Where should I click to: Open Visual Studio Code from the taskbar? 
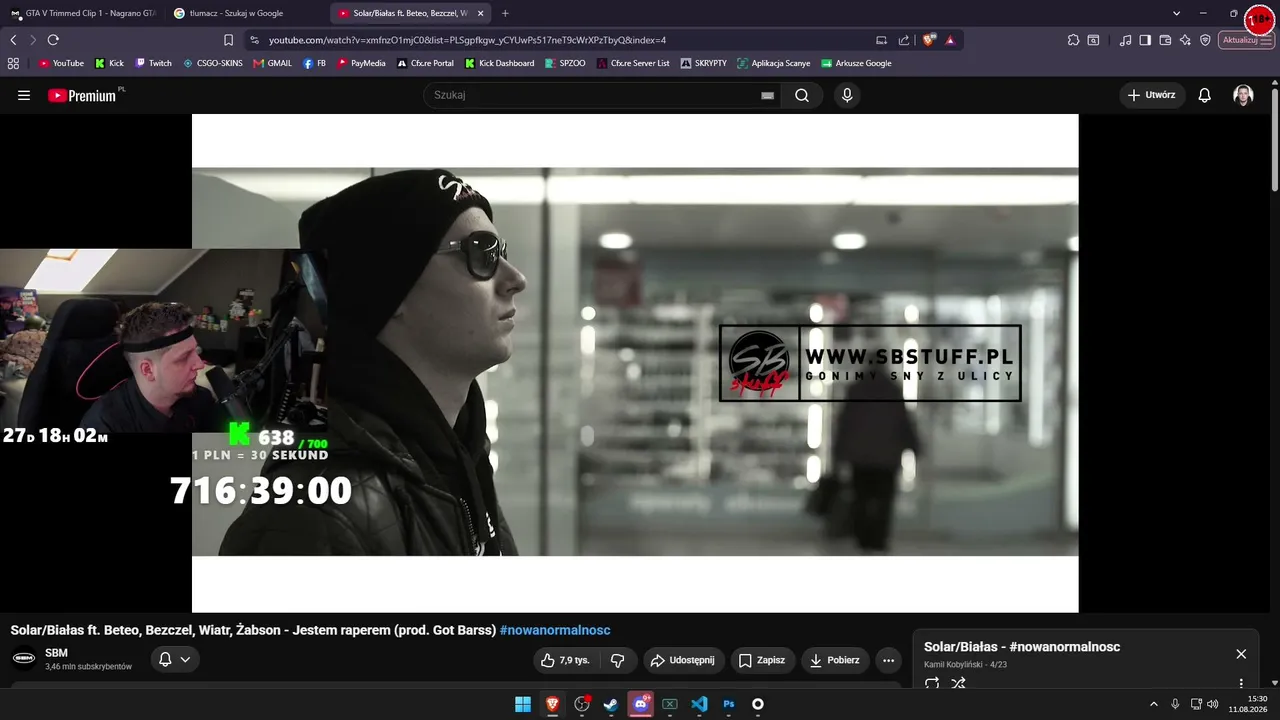click(699, 704)
